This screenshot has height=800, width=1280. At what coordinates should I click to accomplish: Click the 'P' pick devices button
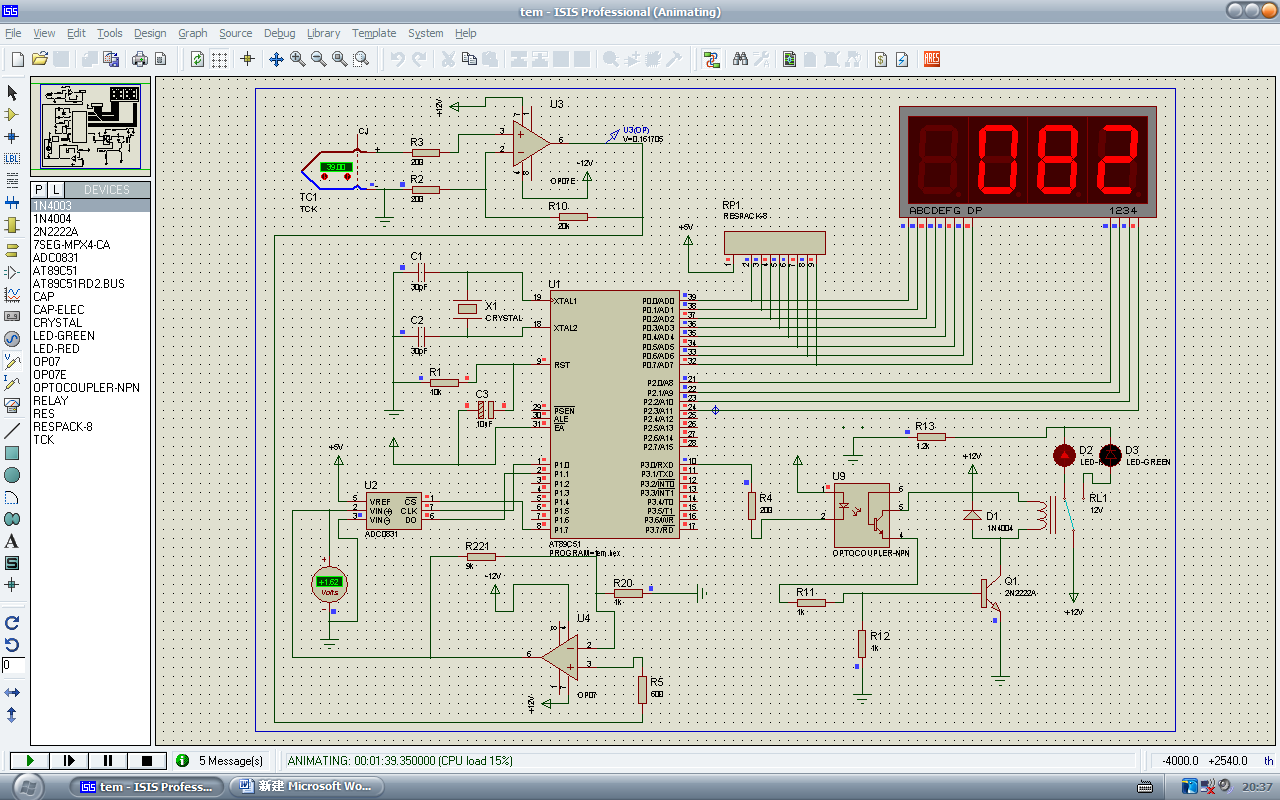click(39, 189)
